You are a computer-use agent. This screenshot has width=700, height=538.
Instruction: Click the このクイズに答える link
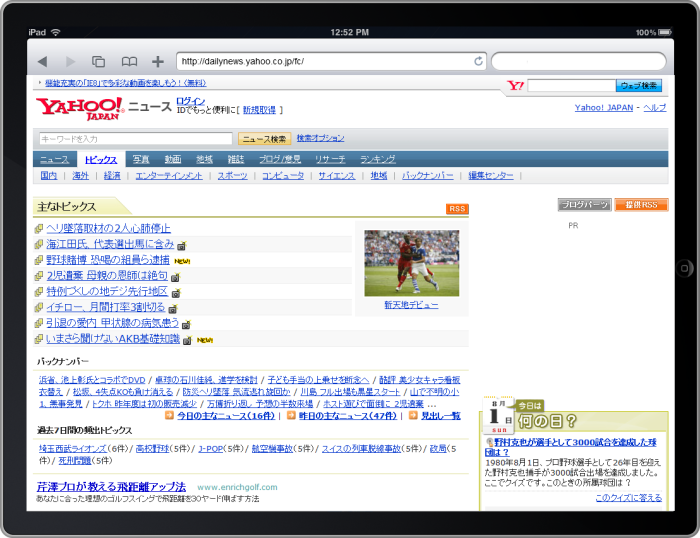629,498
